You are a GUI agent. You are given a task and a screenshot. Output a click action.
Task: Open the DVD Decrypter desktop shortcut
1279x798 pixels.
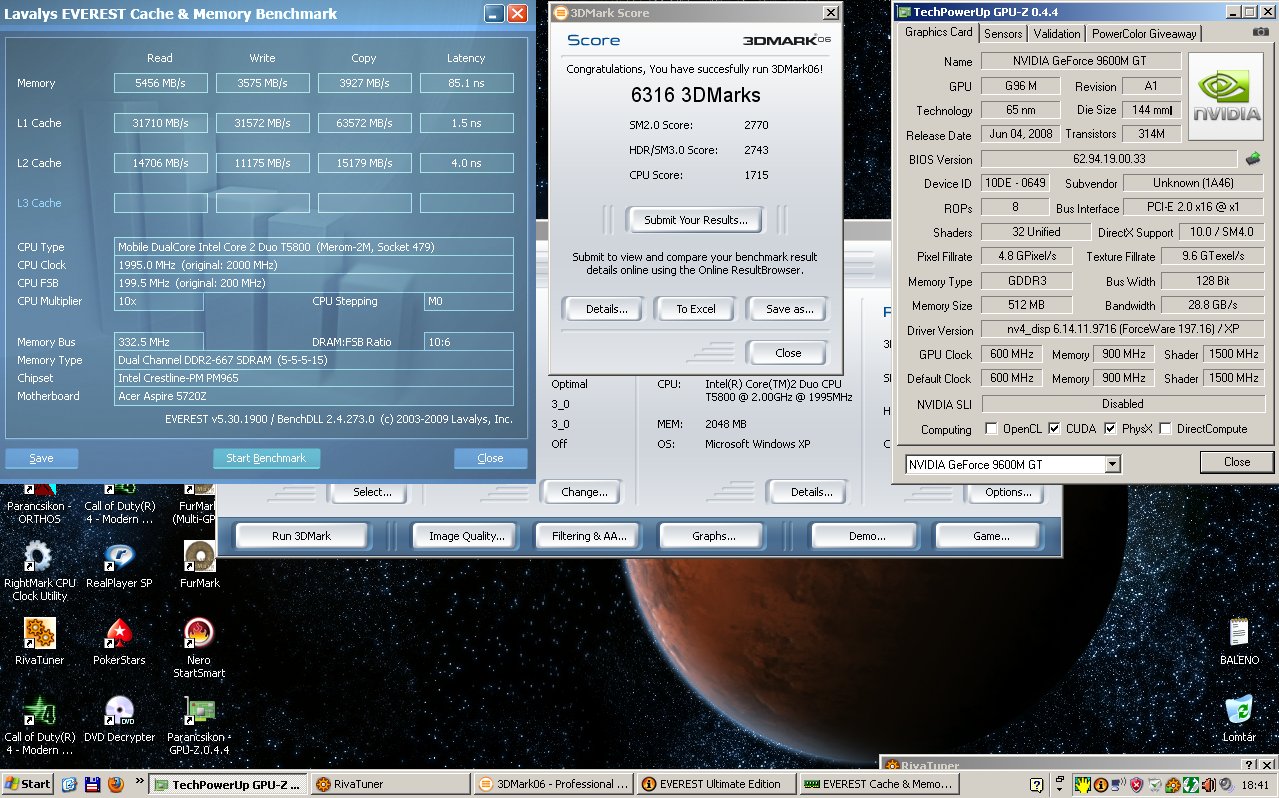pos(119,720)
